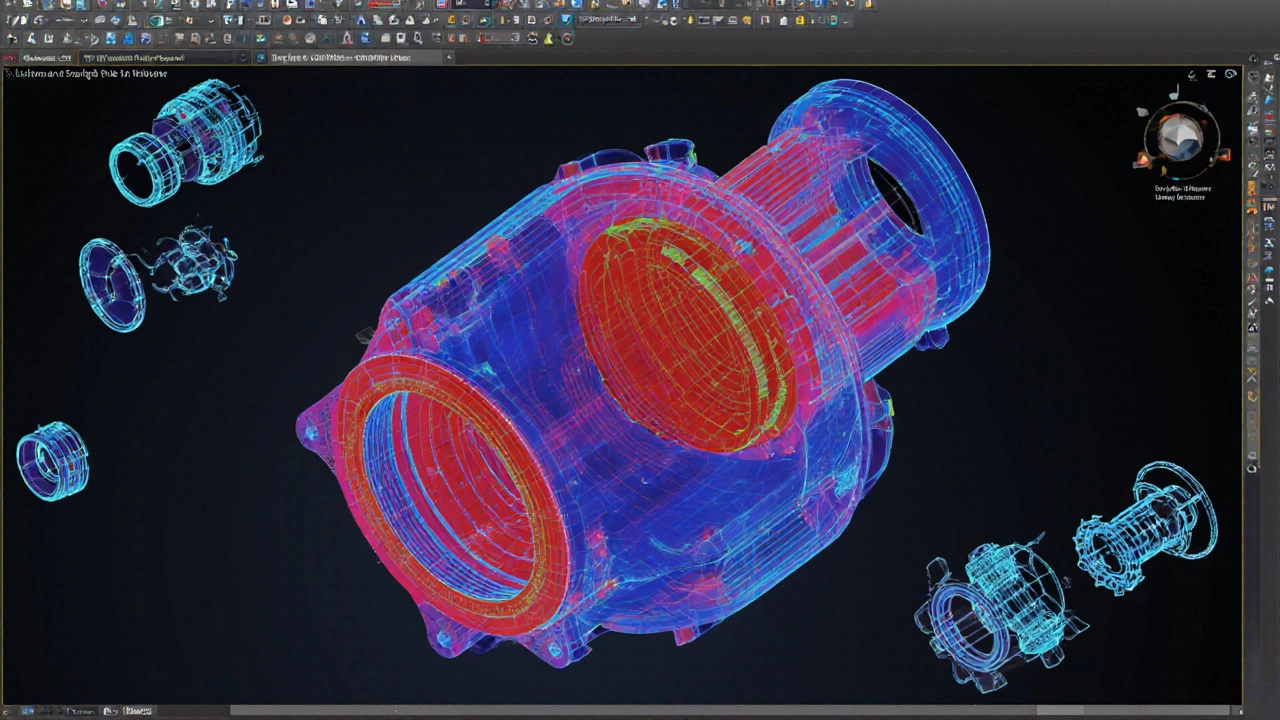
Task: Click the yellow cone icon in third toolbar row
Action: click(548, 39)
